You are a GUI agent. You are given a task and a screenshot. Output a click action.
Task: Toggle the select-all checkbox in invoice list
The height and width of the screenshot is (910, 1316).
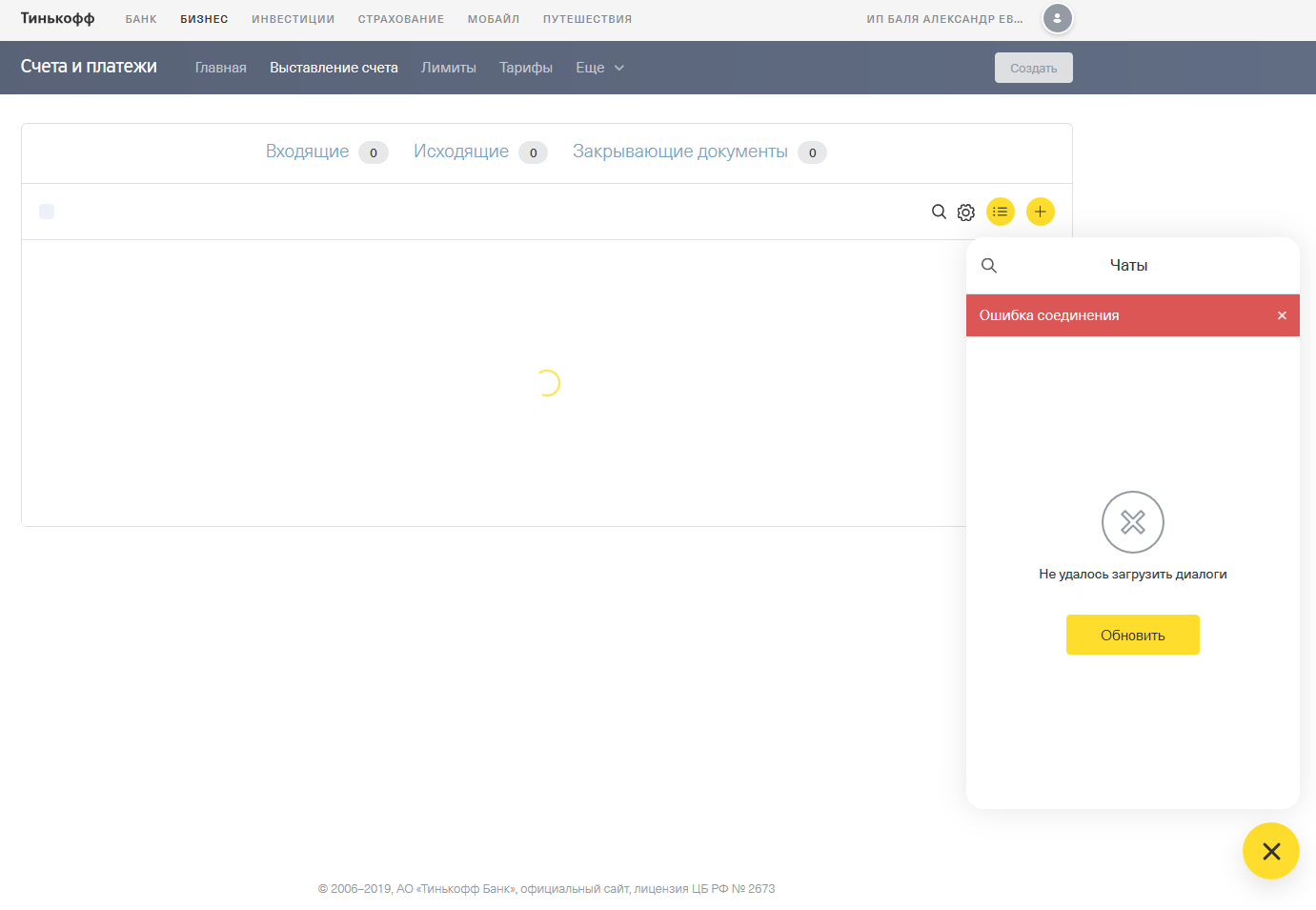tap(47, 212)
